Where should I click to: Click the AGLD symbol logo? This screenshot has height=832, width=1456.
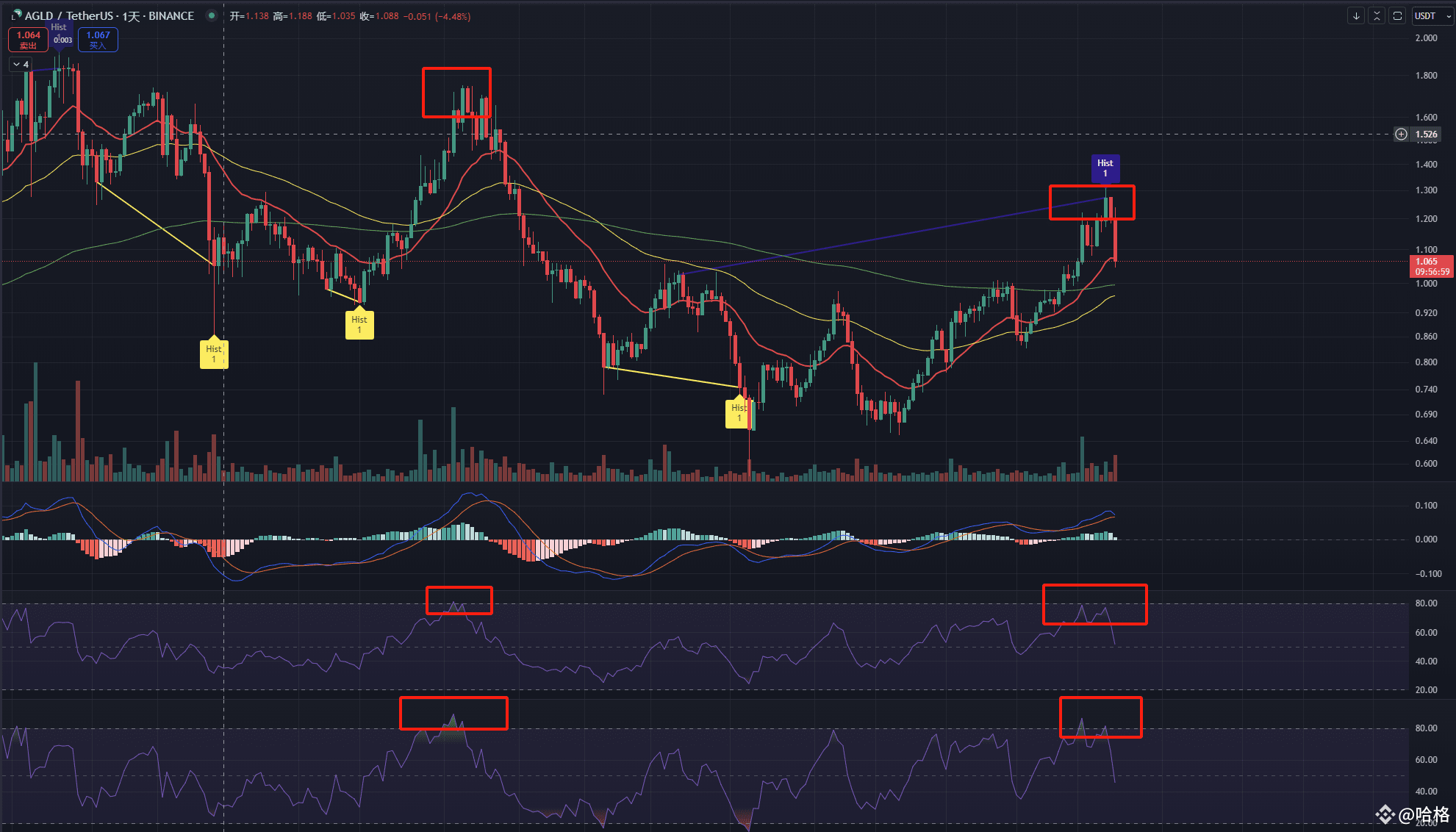(x=18, y=15)
